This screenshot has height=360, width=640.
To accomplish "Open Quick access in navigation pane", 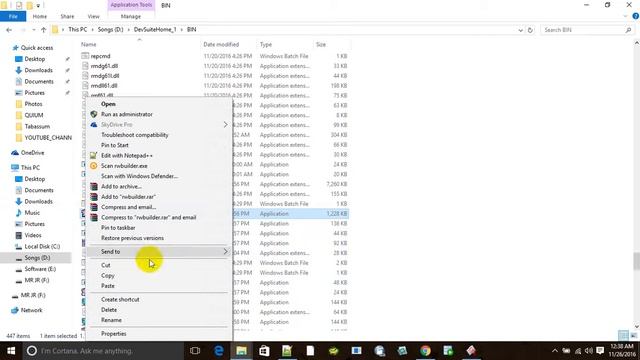I will 37,48.
